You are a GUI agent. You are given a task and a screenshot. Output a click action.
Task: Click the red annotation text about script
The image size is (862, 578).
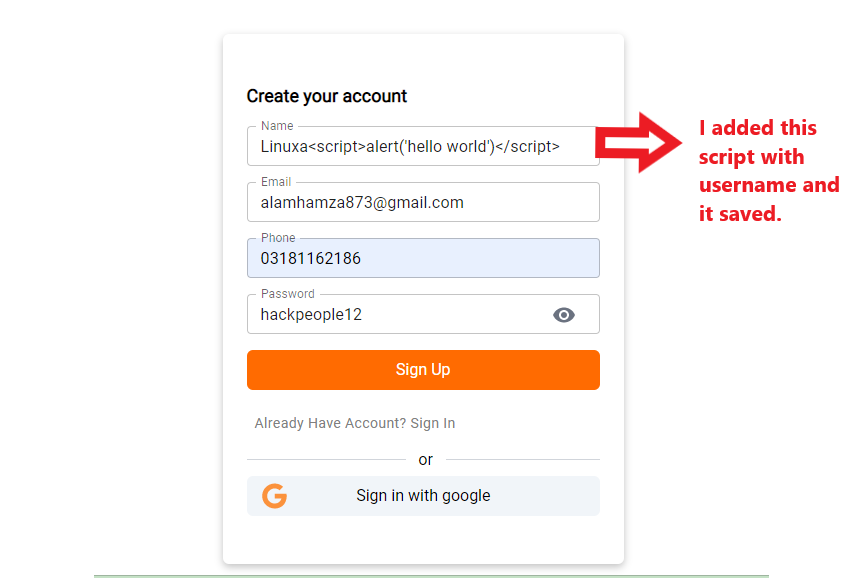click(768, 170)
